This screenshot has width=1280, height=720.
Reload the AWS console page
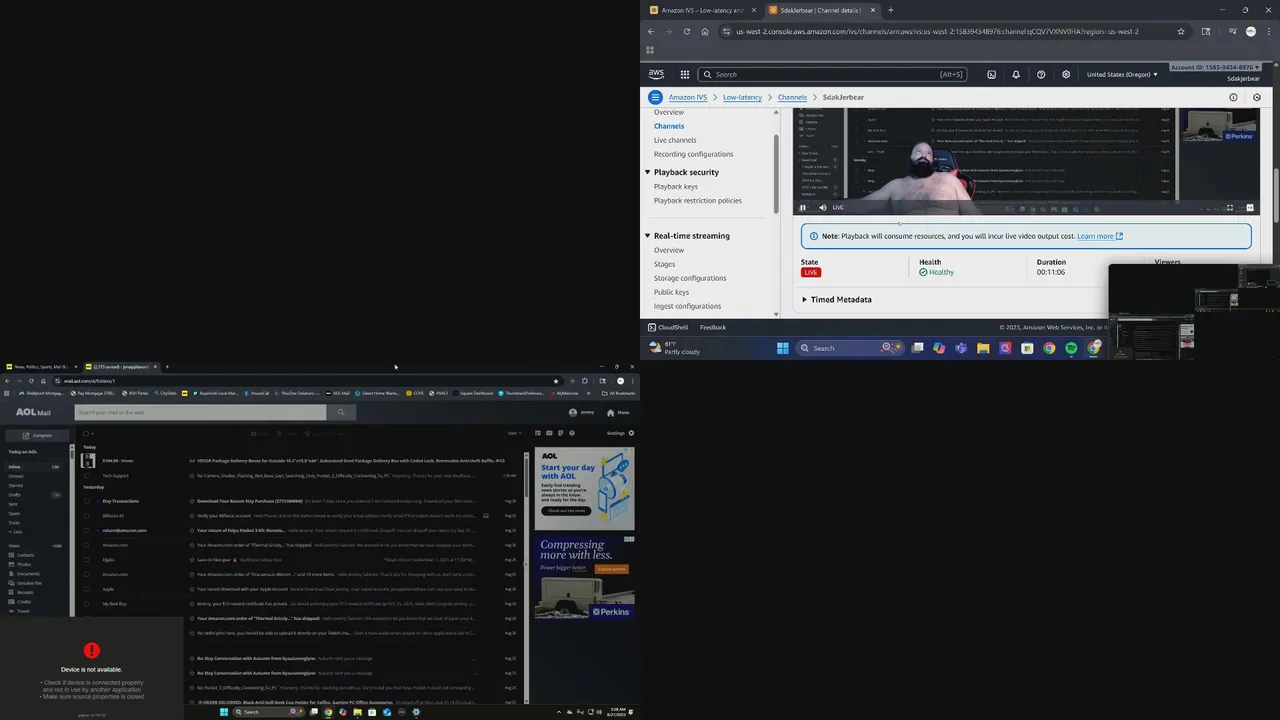pos(687,31)
